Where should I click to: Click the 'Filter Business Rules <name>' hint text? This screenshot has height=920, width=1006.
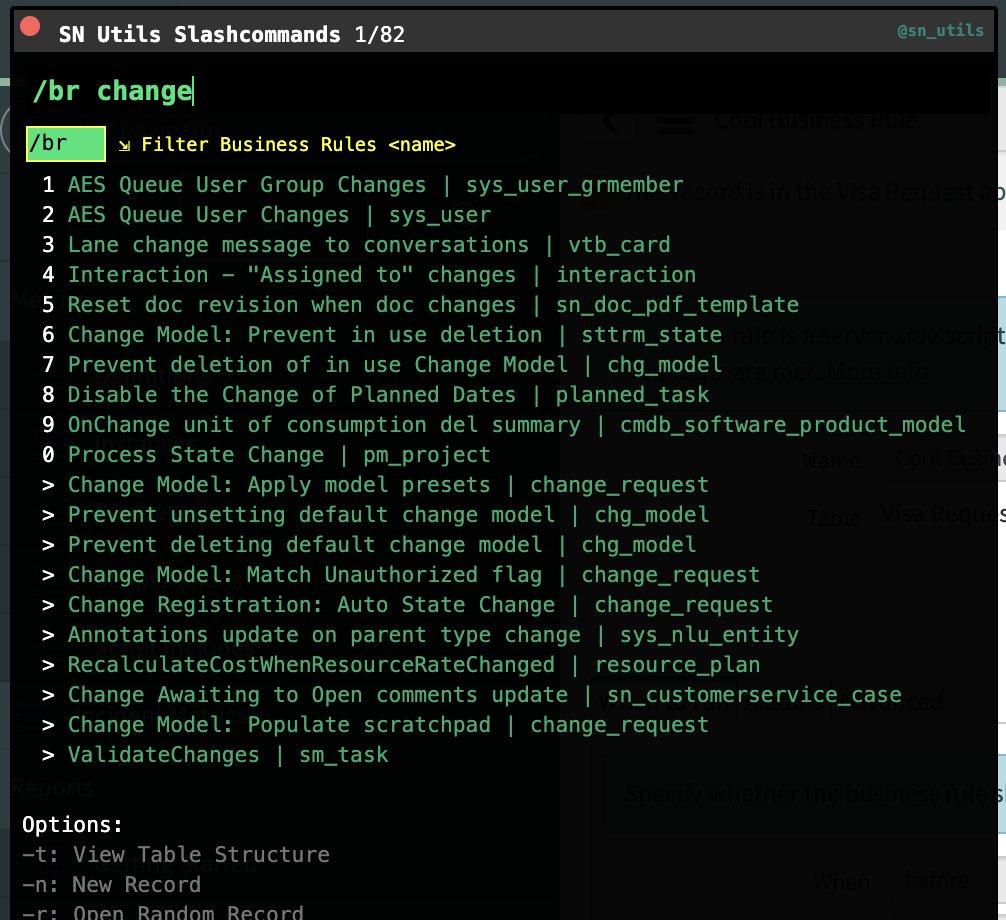click(298, 144)
